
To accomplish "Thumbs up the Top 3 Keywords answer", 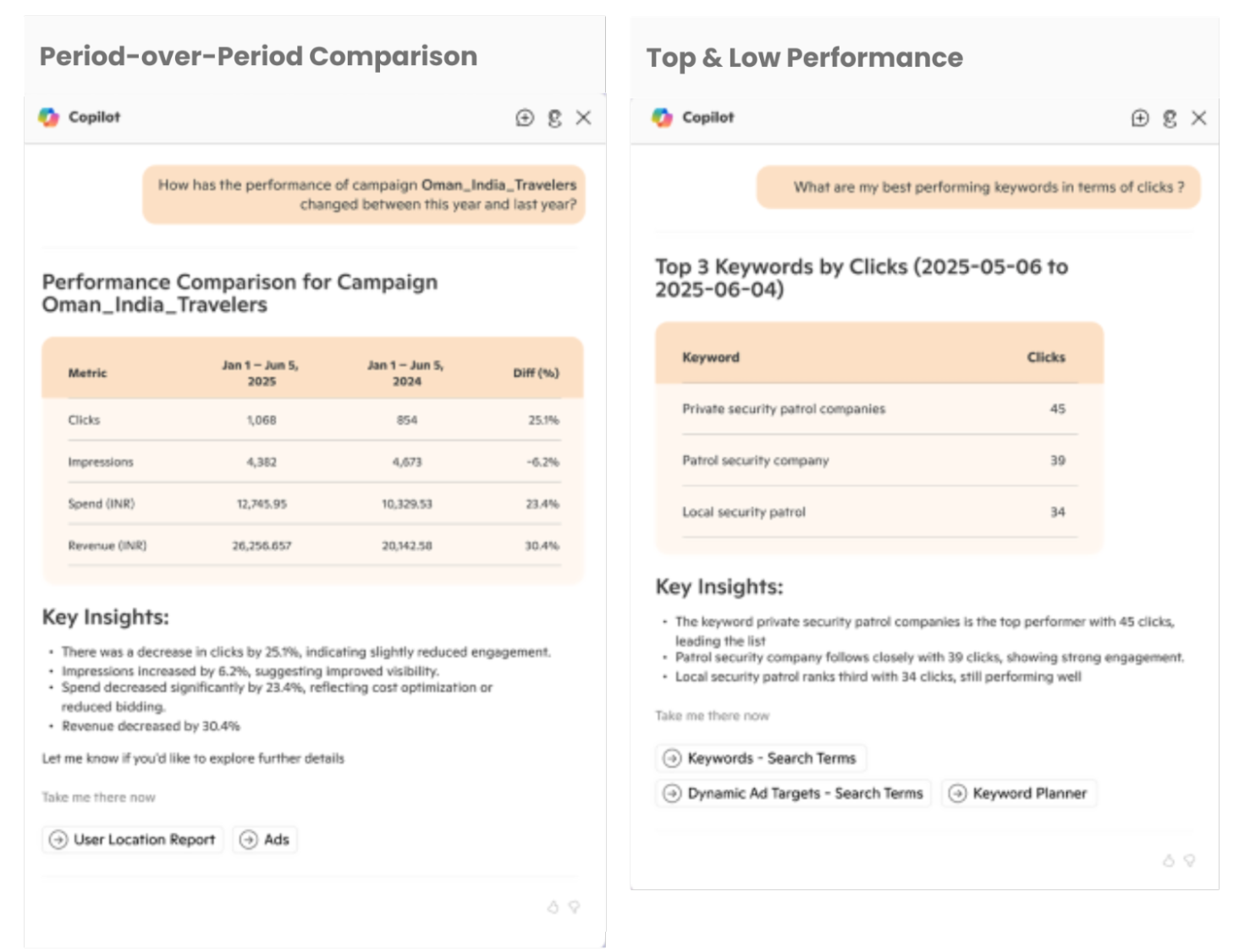I will 1167,862.
